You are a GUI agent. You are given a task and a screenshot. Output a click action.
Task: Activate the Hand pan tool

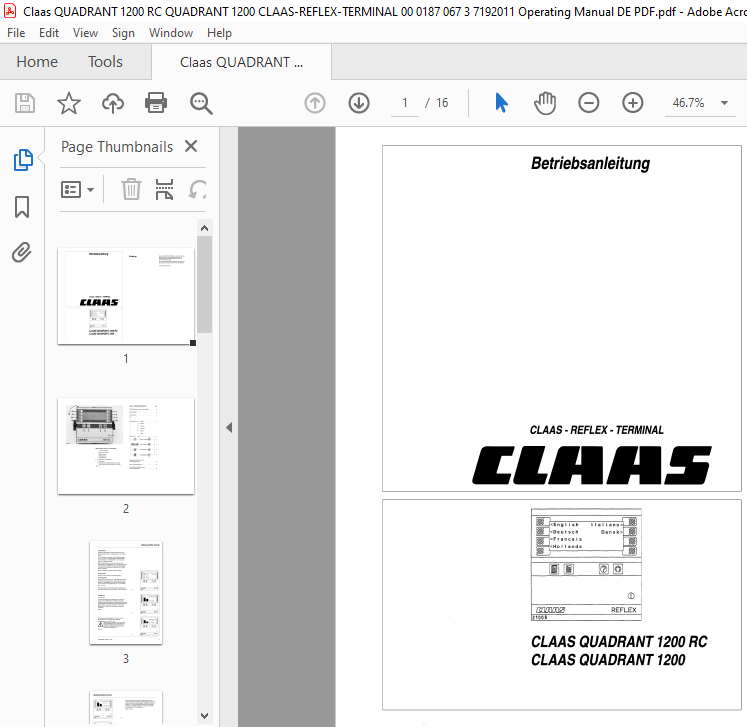545,103
